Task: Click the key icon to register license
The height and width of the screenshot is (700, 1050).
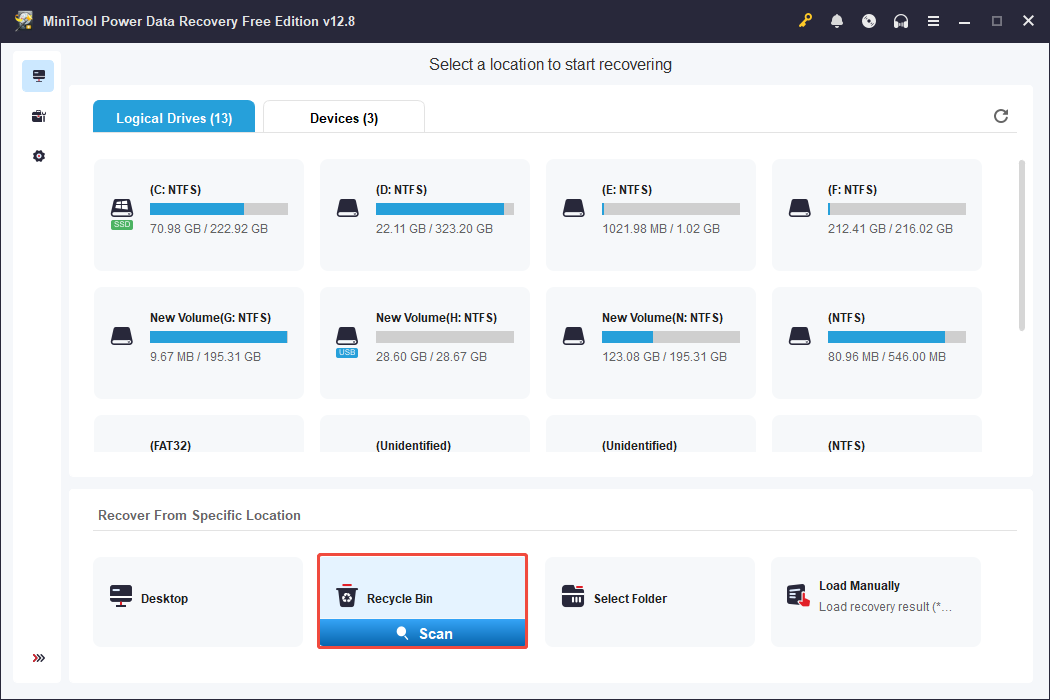Action: pos(805,21)
